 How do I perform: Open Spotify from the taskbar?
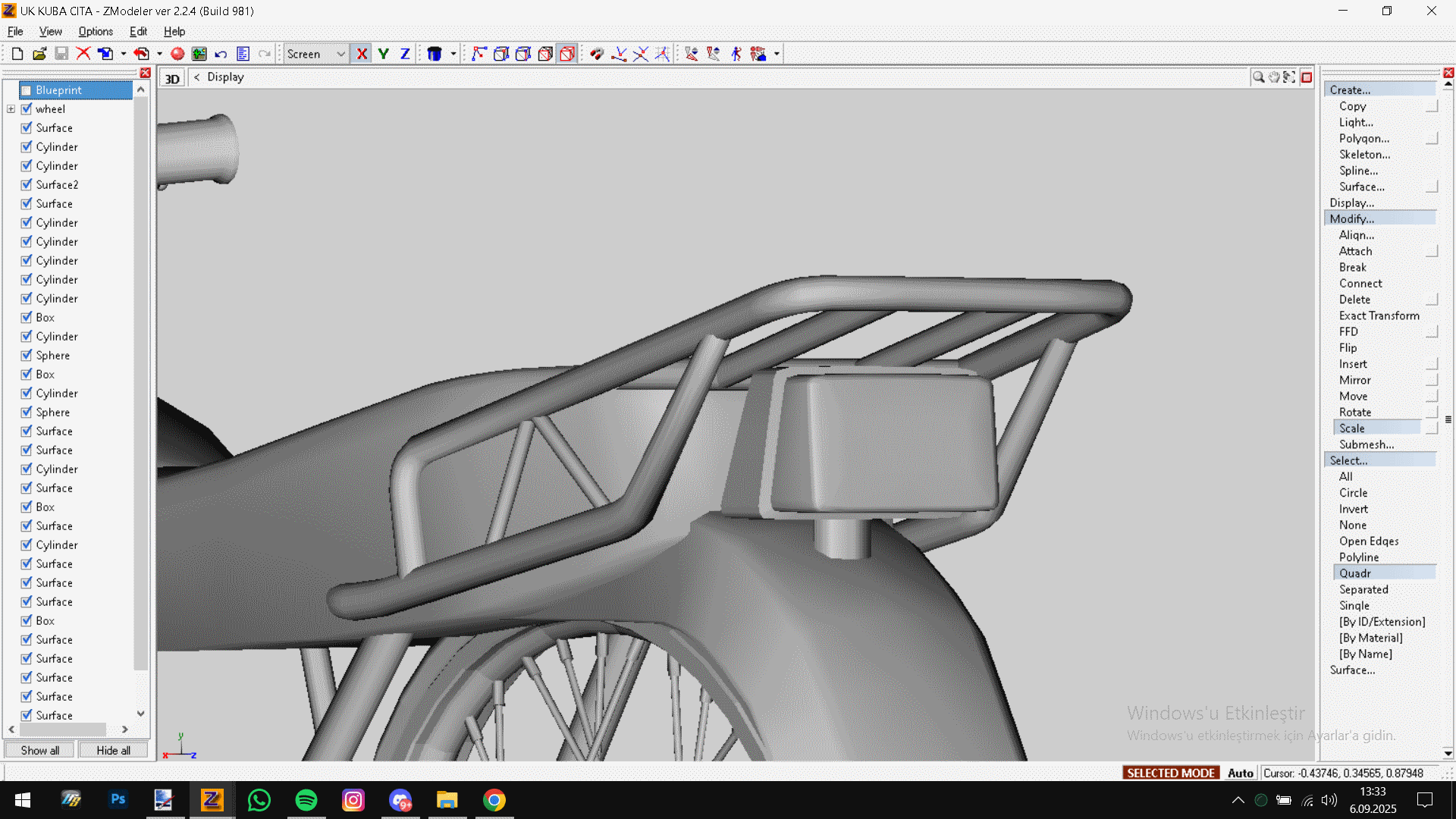pos(306,800)
